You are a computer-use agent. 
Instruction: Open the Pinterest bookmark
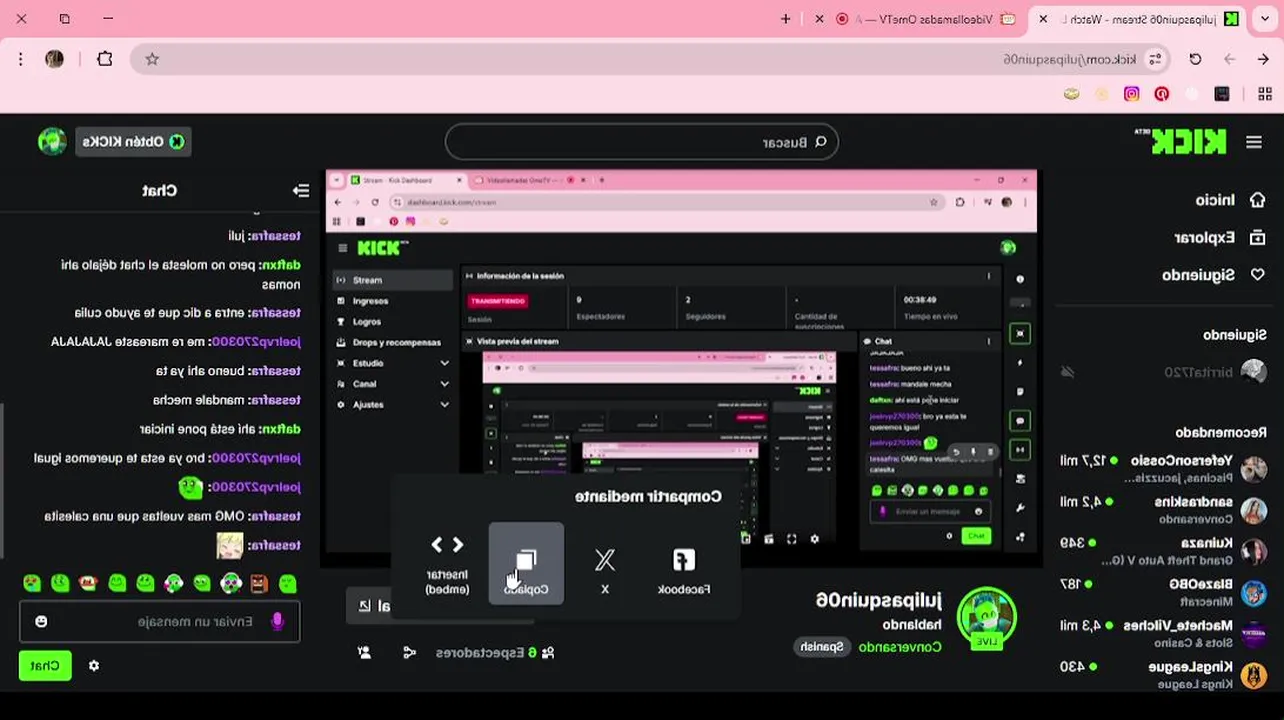coord(1162,94)
